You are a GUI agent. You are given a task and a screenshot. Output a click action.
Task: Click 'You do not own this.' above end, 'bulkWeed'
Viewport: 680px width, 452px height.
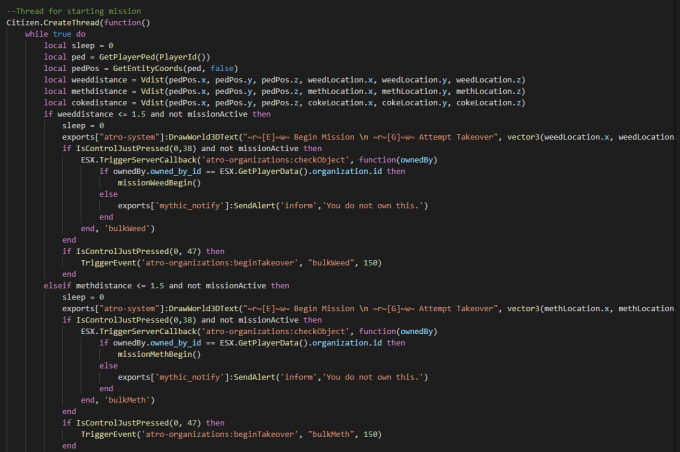373,206
